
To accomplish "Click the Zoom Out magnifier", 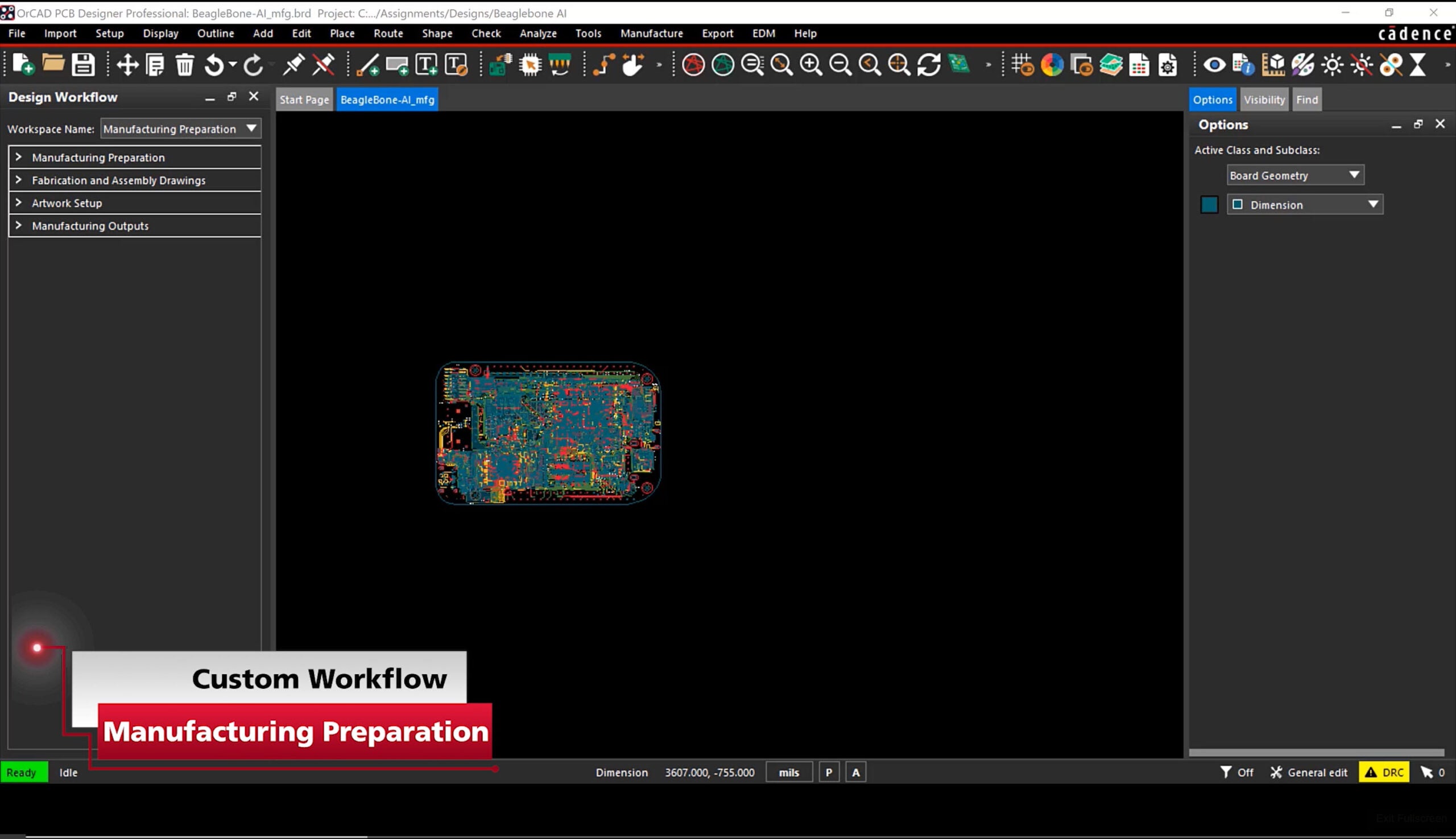I will 841,65.
